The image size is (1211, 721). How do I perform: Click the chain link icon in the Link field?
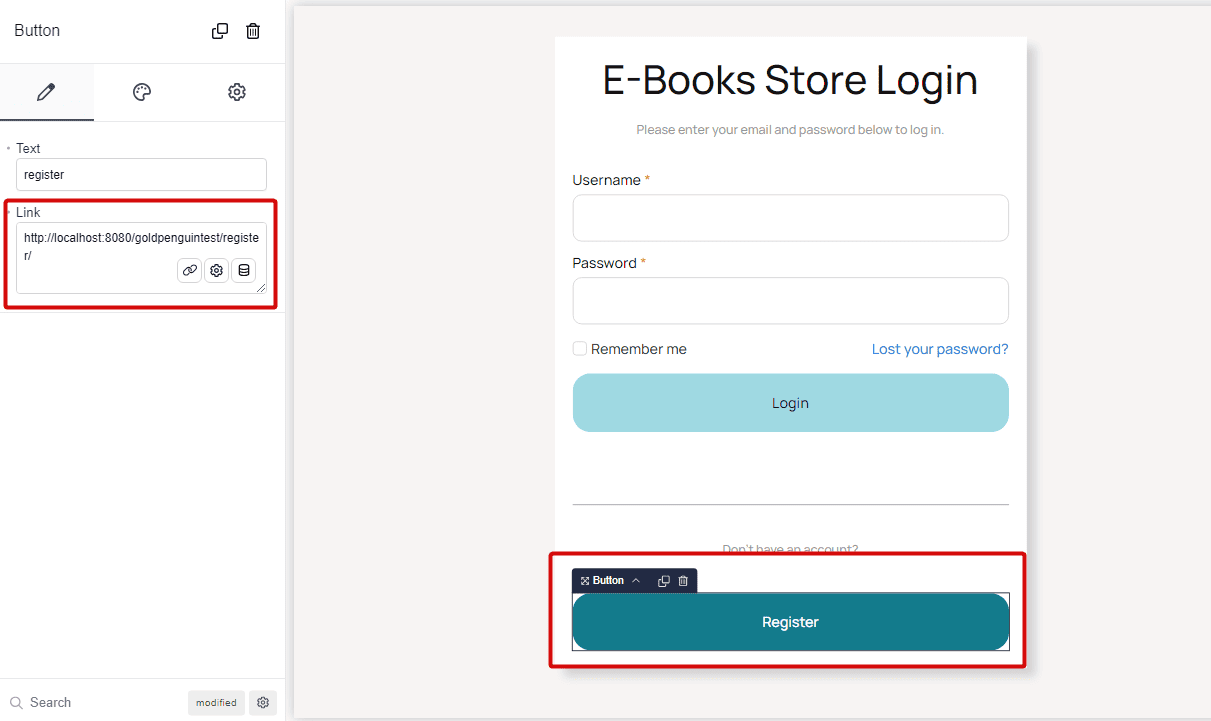pyautogui.click(x=189, y=270)
